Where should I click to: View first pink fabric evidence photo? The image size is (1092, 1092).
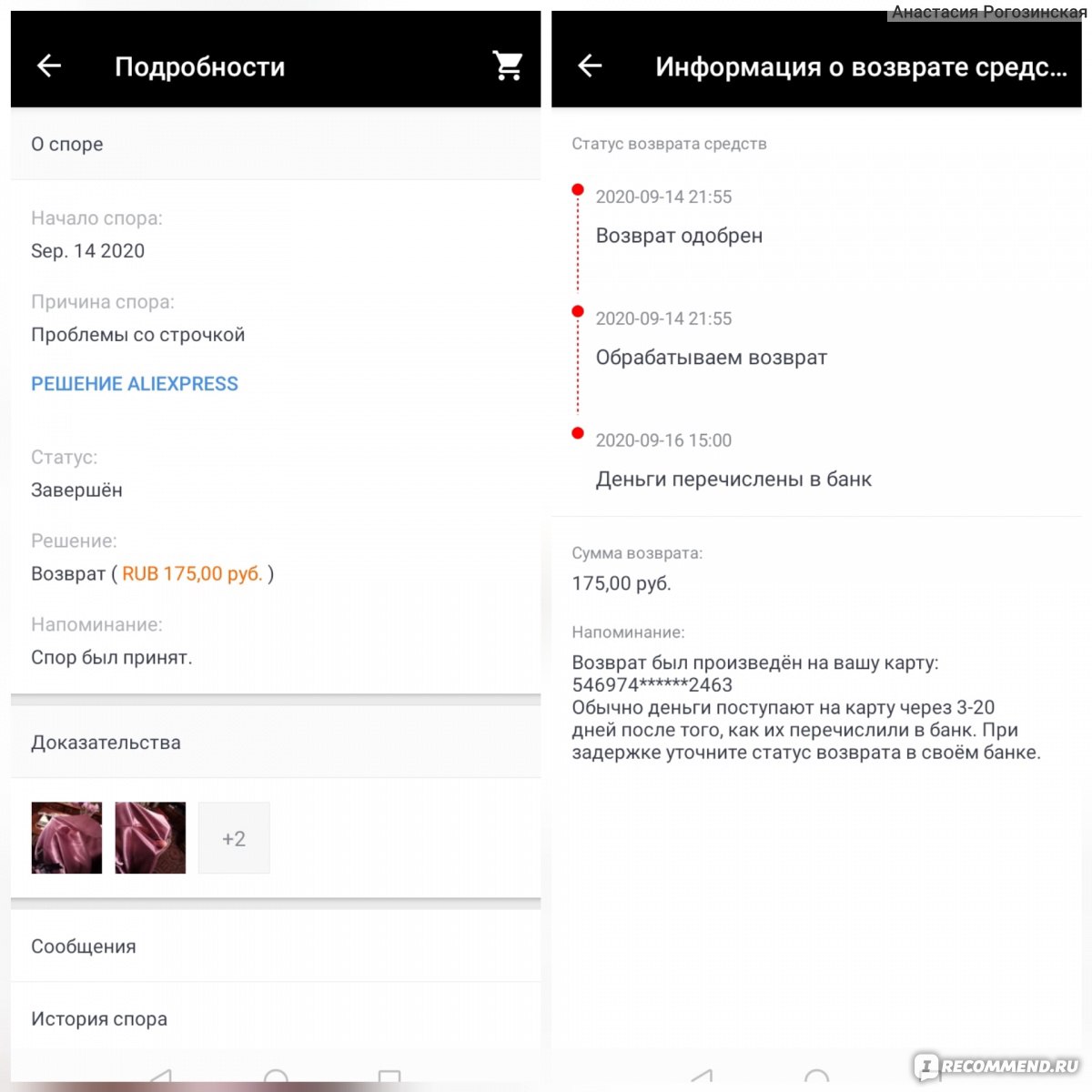pos(66,838)
